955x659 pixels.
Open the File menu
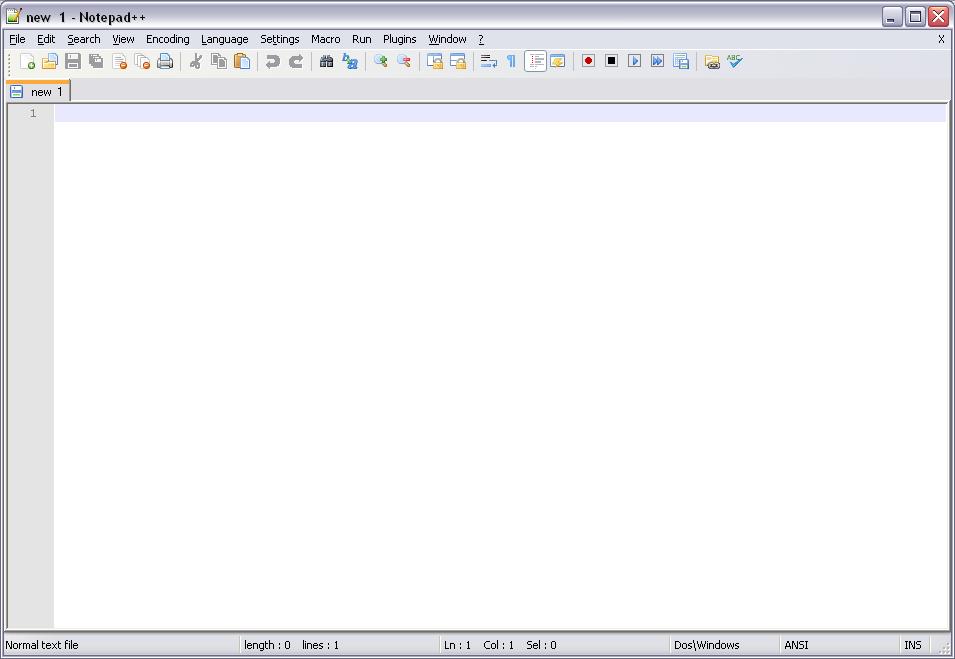tap(17, 39)
